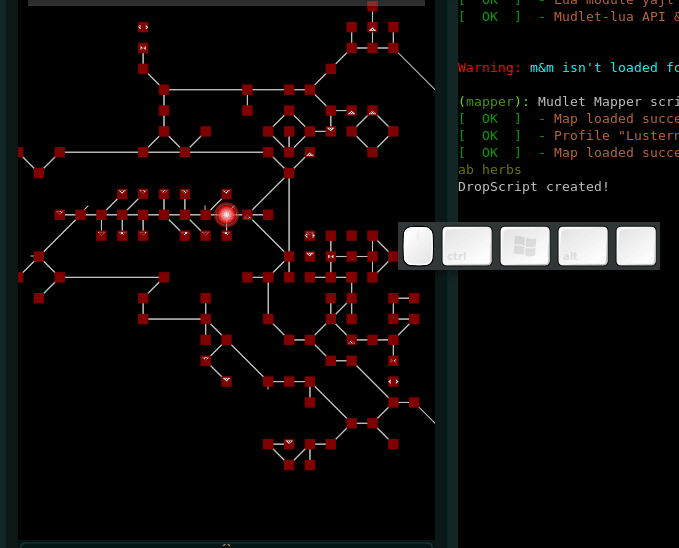
Task: Click the Profile "Lustern" console line
Action: point(568,136)
